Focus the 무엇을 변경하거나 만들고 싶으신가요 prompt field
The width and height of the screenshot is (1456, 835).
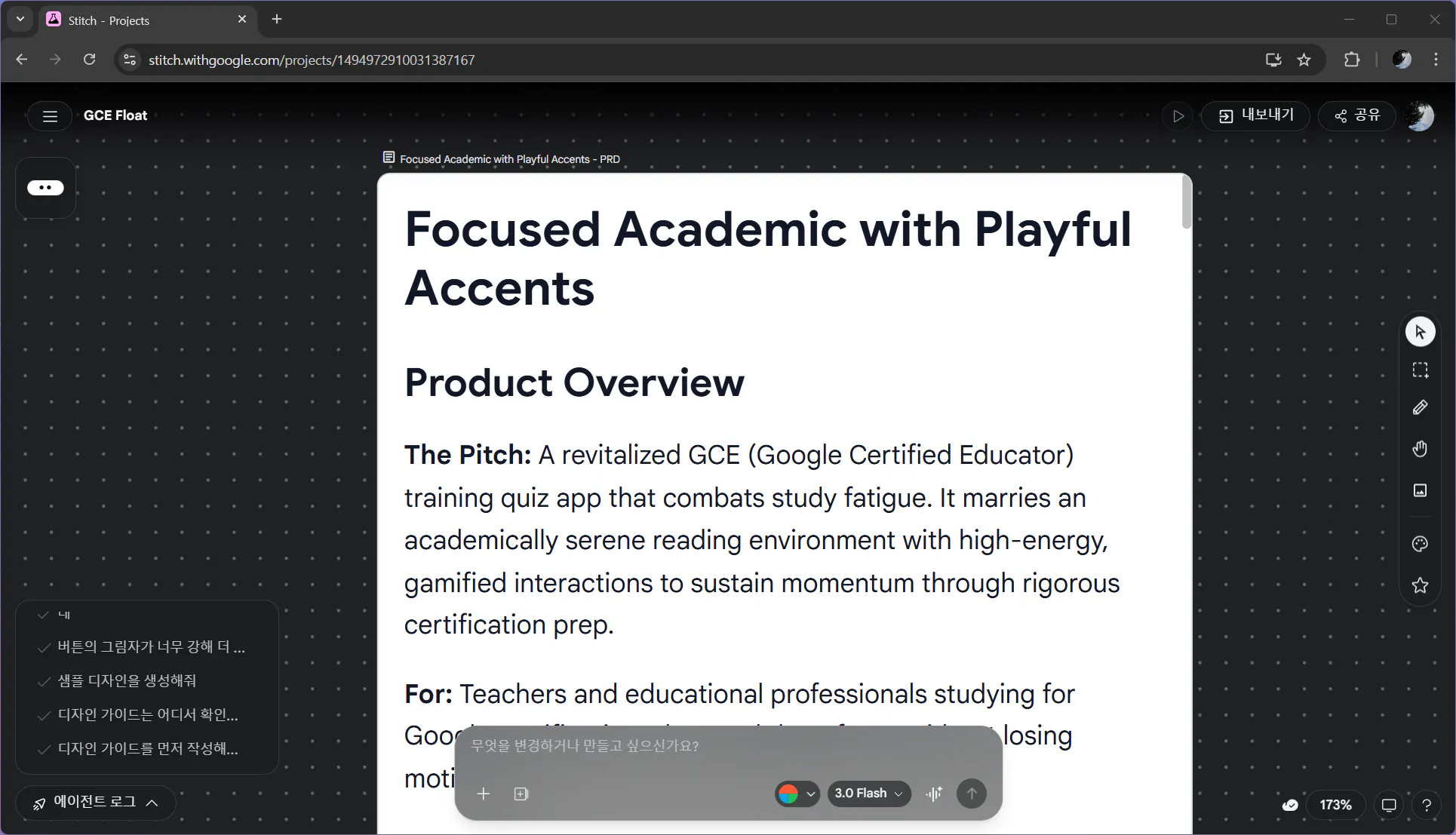pos(728,746)
